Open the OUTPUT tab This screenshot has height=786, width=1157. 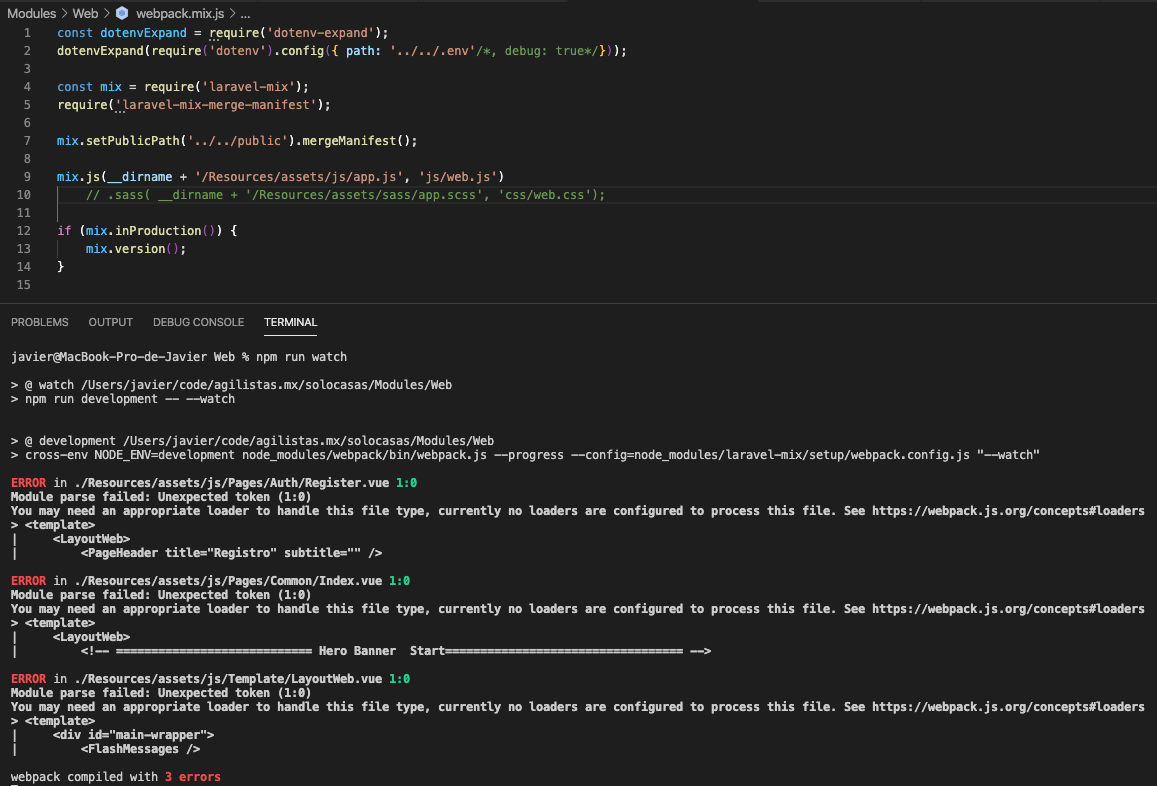(110, 322)
